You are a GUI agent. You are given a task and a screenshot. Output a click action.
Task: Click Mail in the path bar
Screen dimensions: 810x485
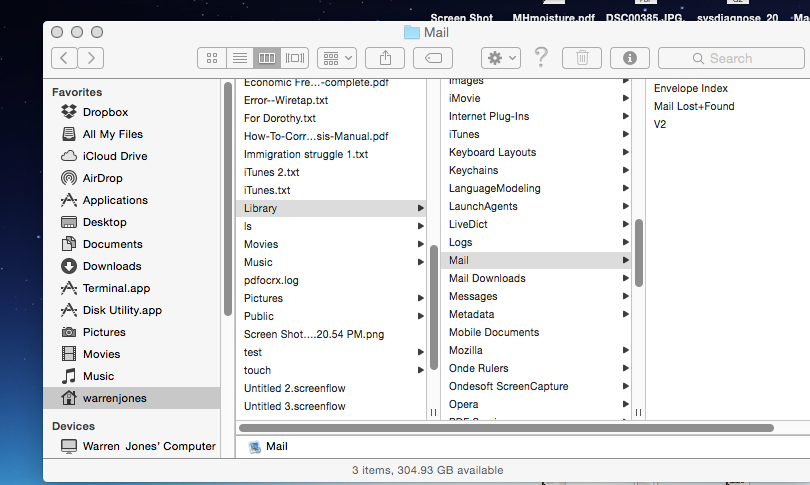268,447
